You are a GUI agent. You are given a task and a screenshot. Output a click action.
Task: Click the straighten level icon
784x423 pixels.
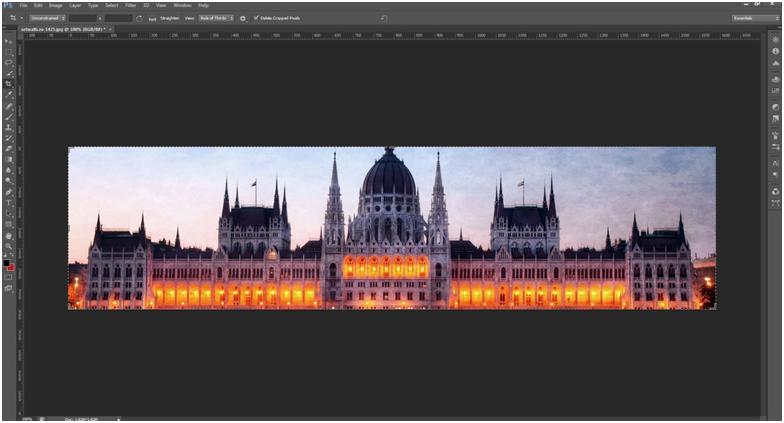152,19
